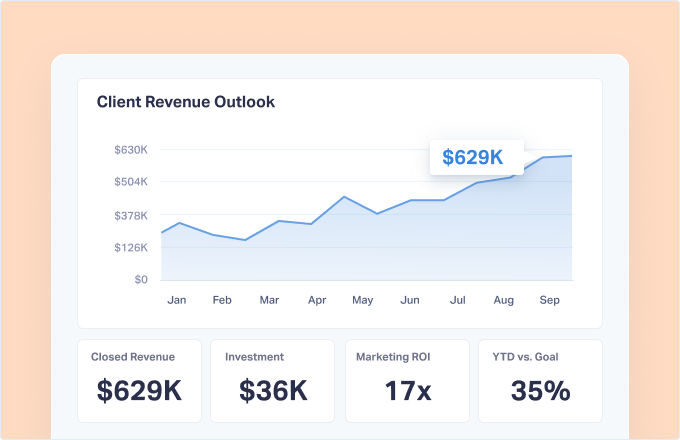This screenshot has width=680, height=440.
Task: Click the Jan month label
Action: [x=177, y=300]
